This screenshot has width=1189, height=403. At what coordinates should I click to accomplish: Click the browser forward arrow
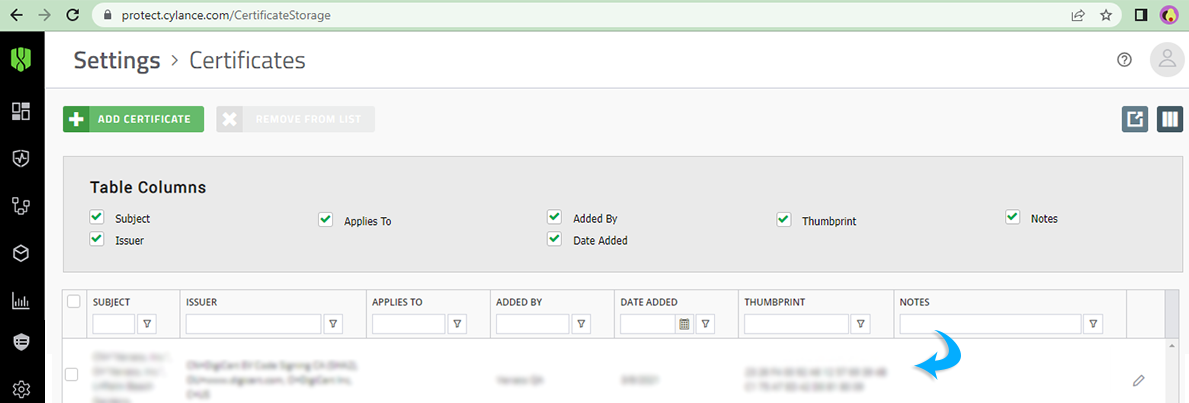click(x=44, y=14)
